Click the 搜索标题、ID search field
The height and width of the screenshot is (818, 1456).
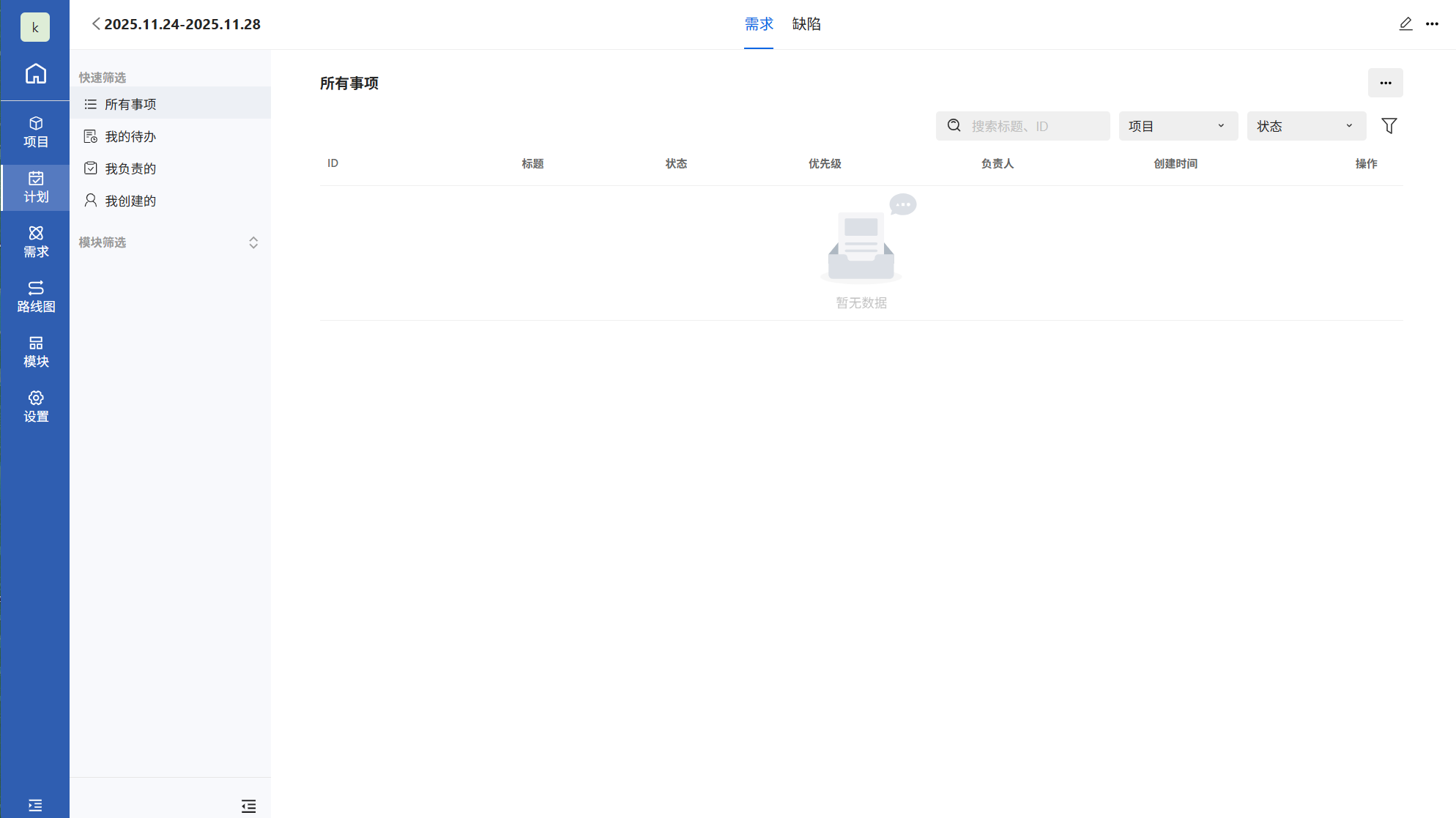1033,126
